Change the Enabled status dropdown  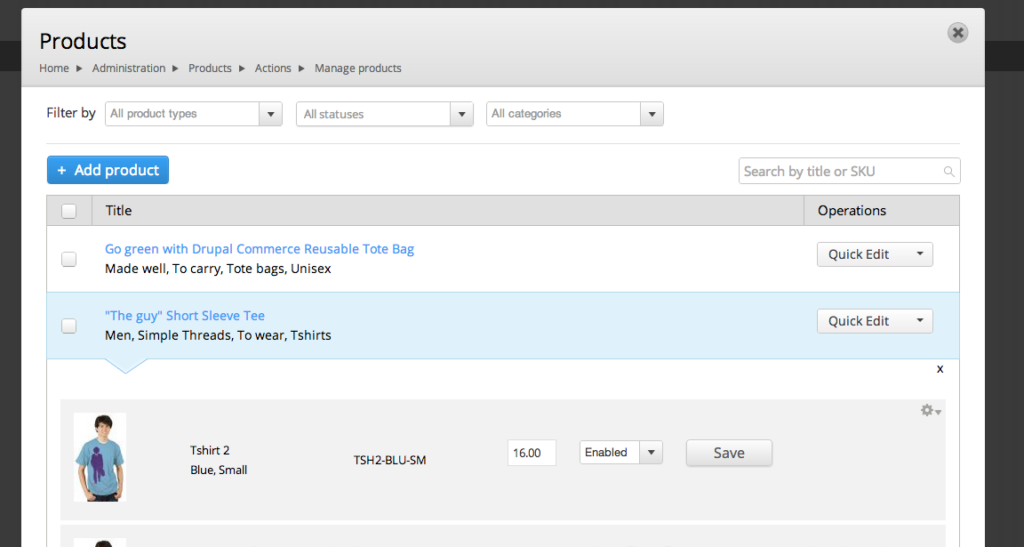(621, 453)
